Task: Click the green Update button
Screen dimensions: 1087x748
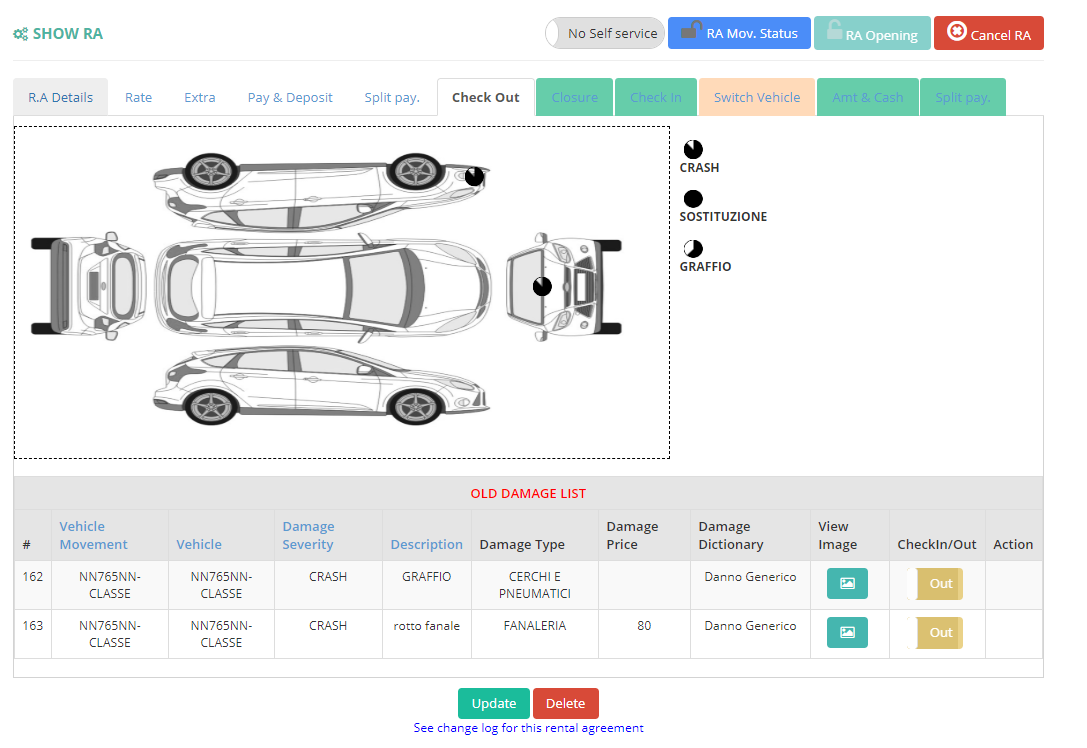Action: pyautogui.click(x=494, y=703)
